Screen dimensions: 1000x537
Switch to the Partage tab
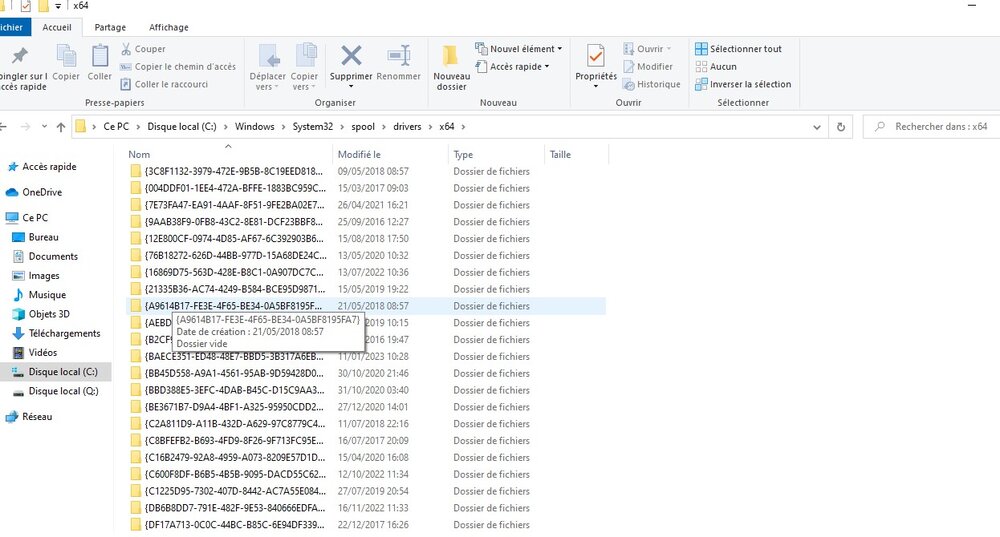(110, 27)
